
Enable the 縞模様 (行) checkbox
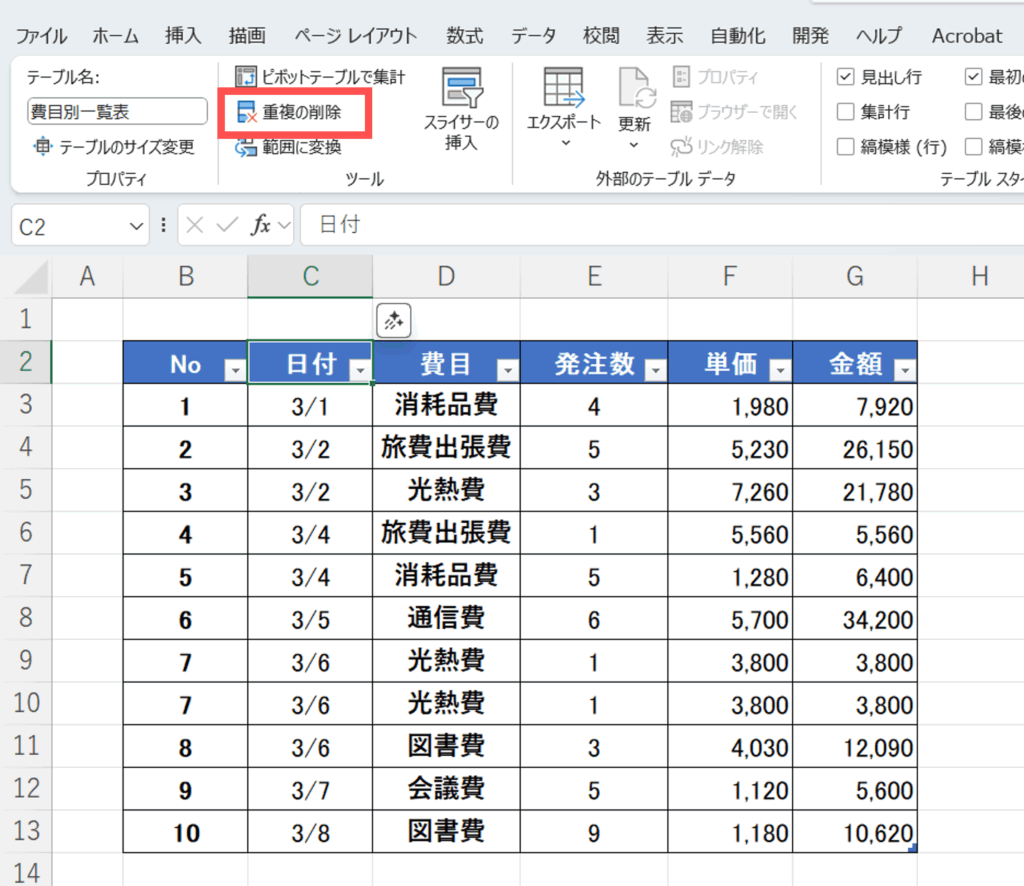pos(845,147)
